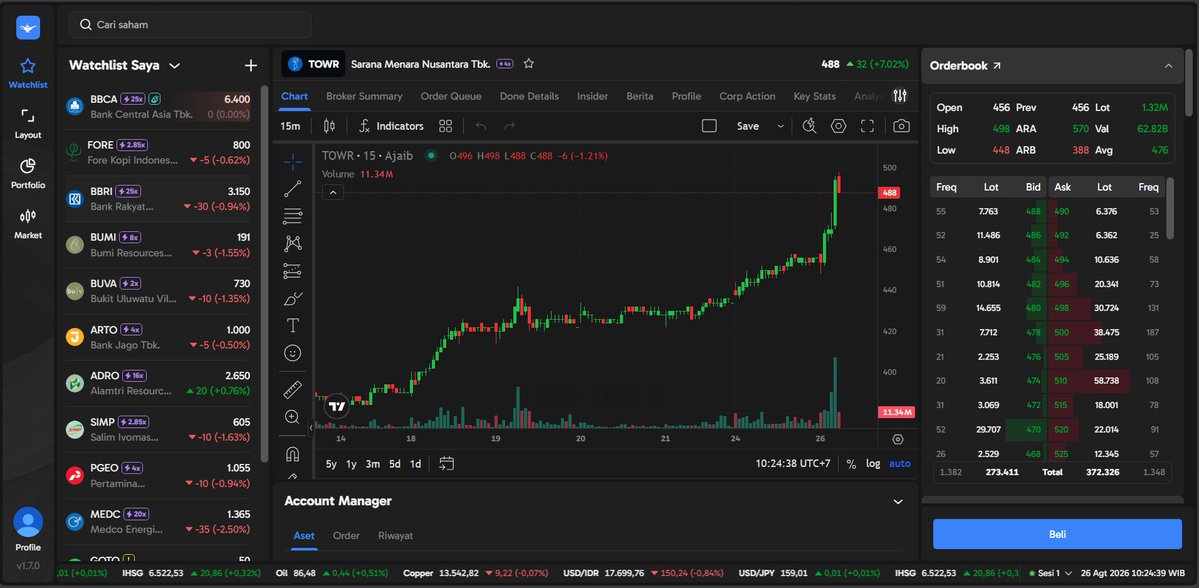Expand the Watchlist Saya dropdown
This screenshot has width=1199, height=588.
pyautogui.click(x=174, y=66)
